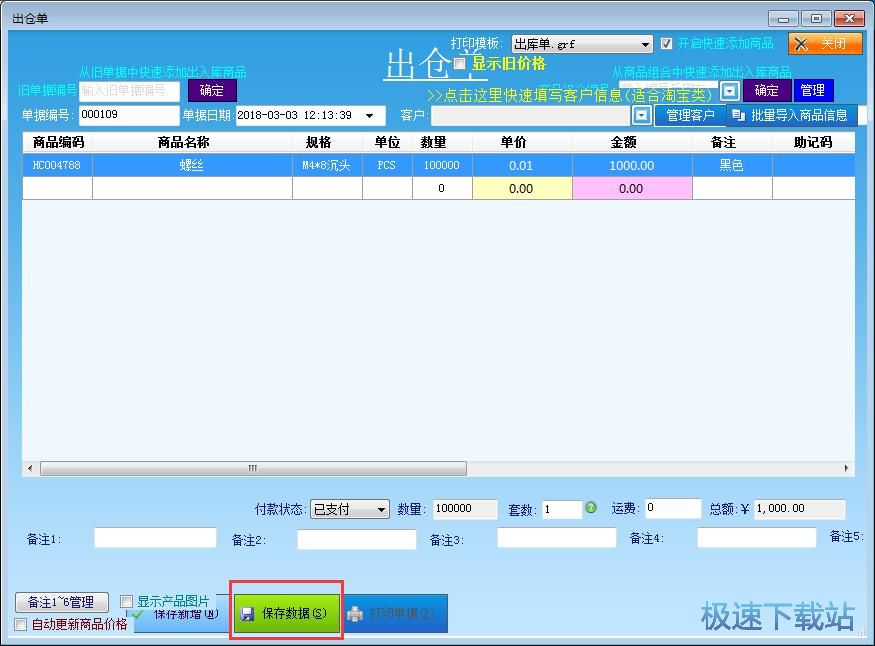This screenshot has width=875, height=646.
Task: Open 备注1~6管理 settings
Action: [61, 602]
